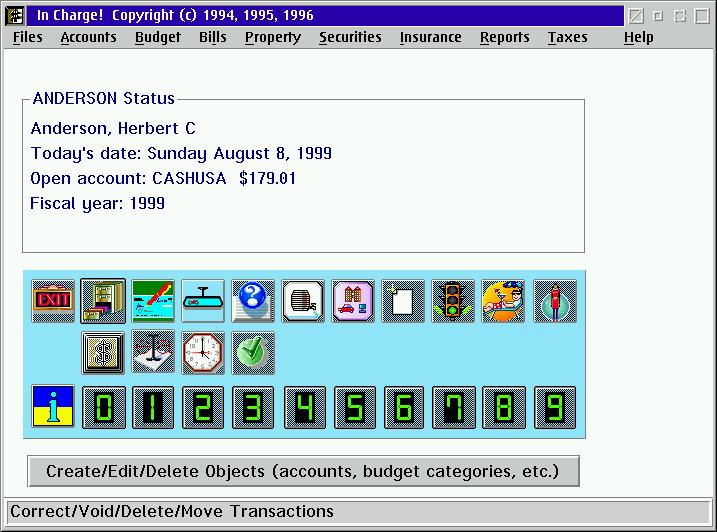Screen dimensions: 717x532
Task: Open the Insurance menu
Action: click(x=430, y=37)
